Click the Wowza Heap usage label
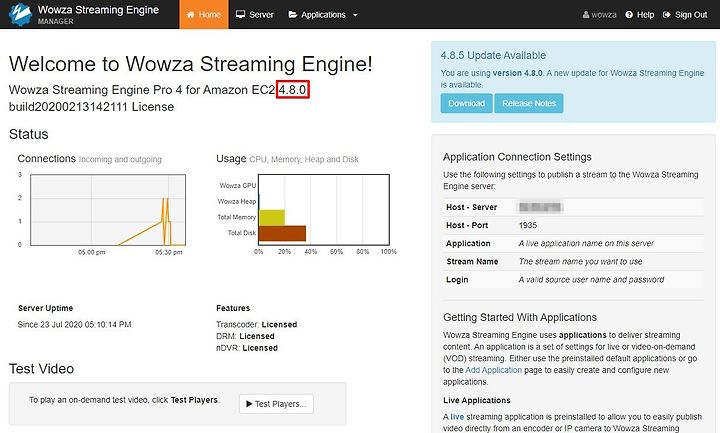Image resolution: width=720 pixels, height=433 pixels. [236, 202]
